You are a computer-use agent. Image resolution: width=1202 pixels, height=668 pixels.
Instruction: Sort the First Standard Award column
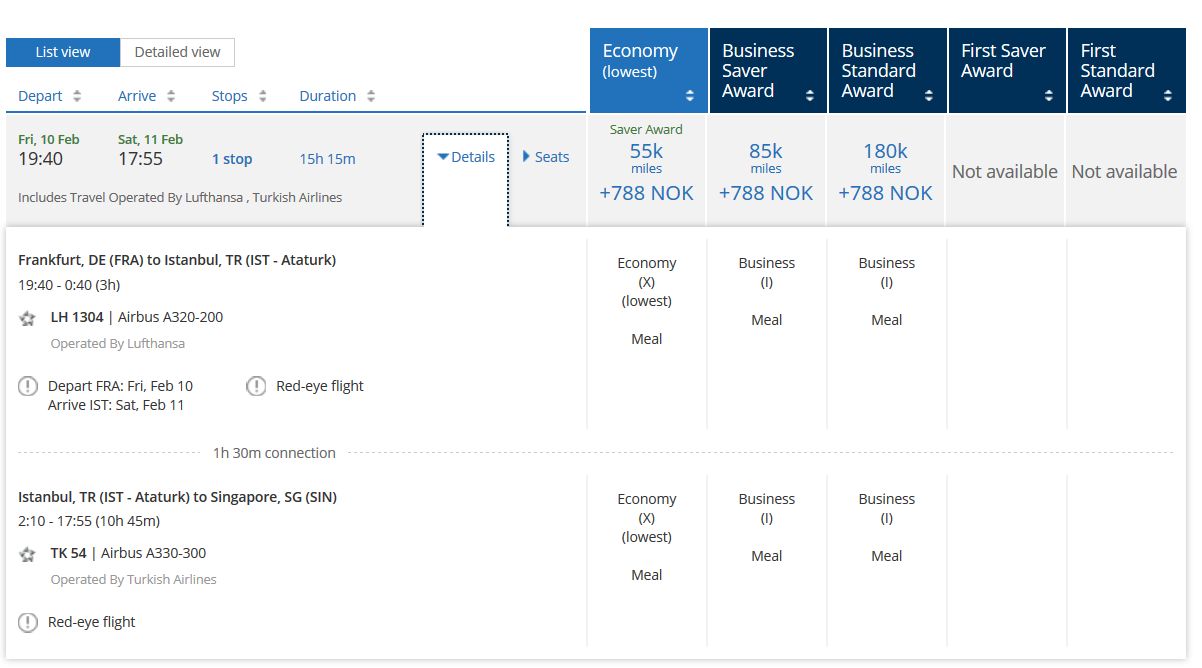pyautogui.click(x=1167, y=96)
